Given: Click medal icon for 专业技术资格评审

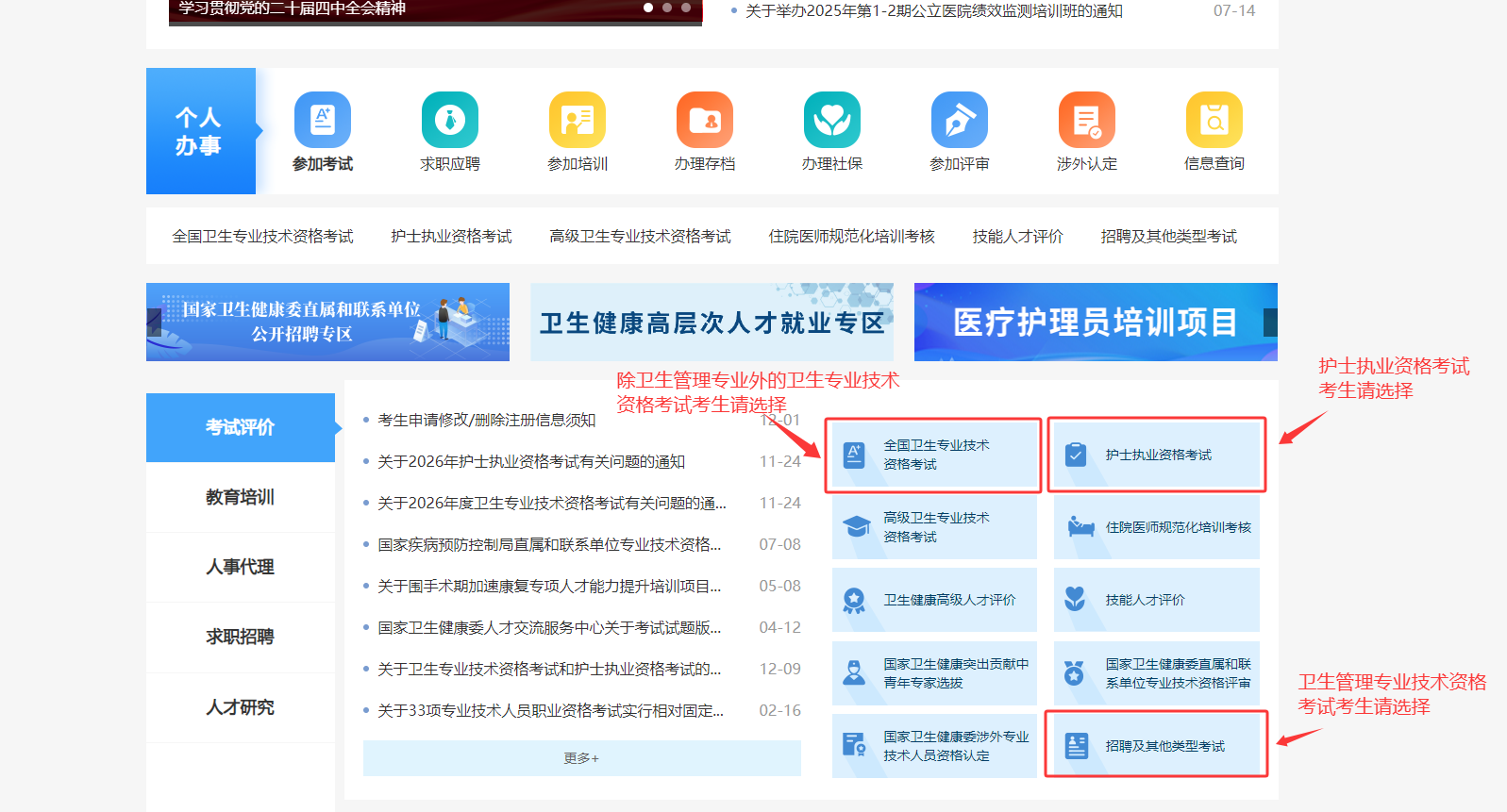Looking at the screenshot, I should [x=1075, y=672].
